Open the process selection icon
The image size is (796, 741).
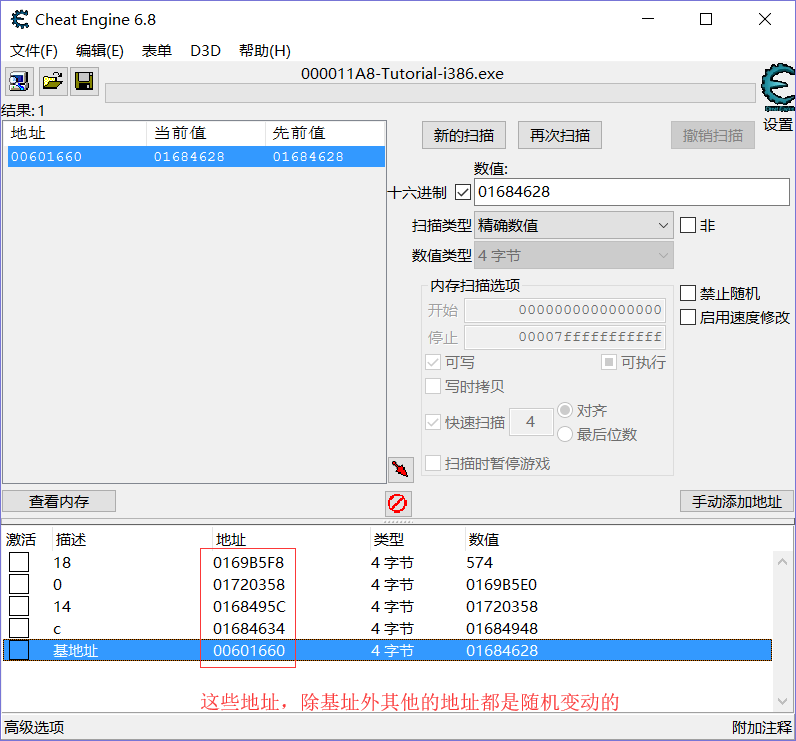tap(19, 81)
